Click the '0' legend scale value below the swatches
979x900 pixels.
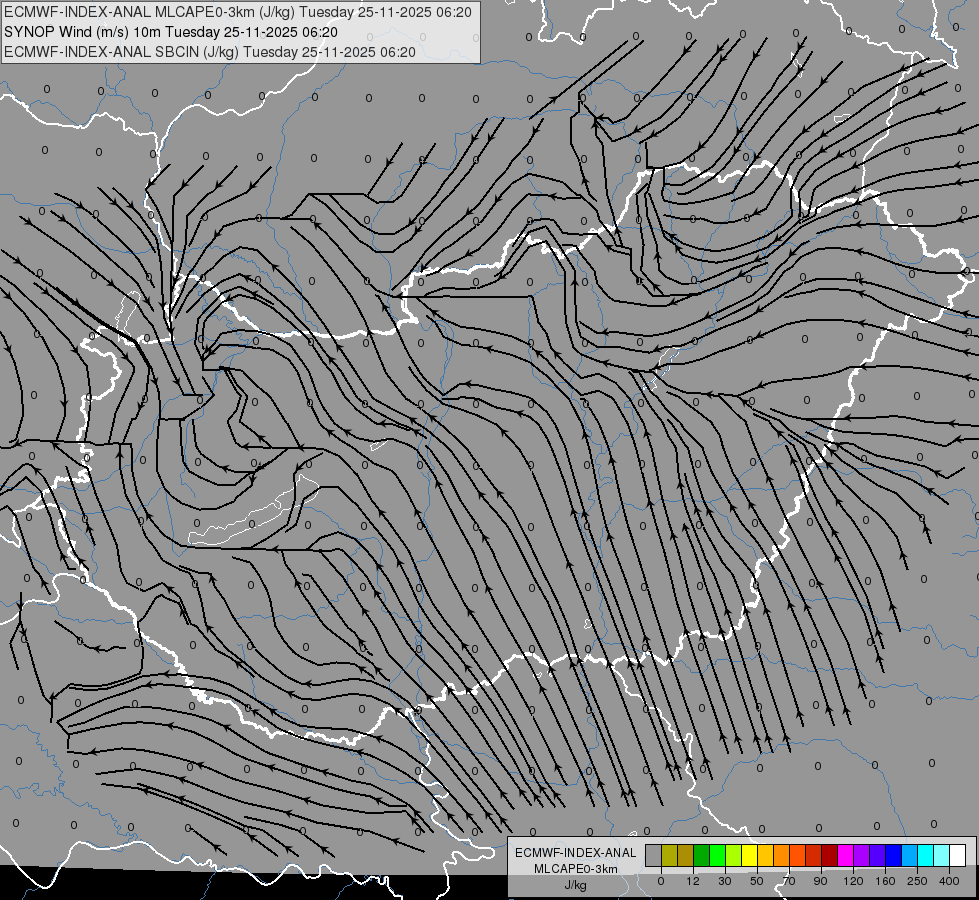point(661,881)
